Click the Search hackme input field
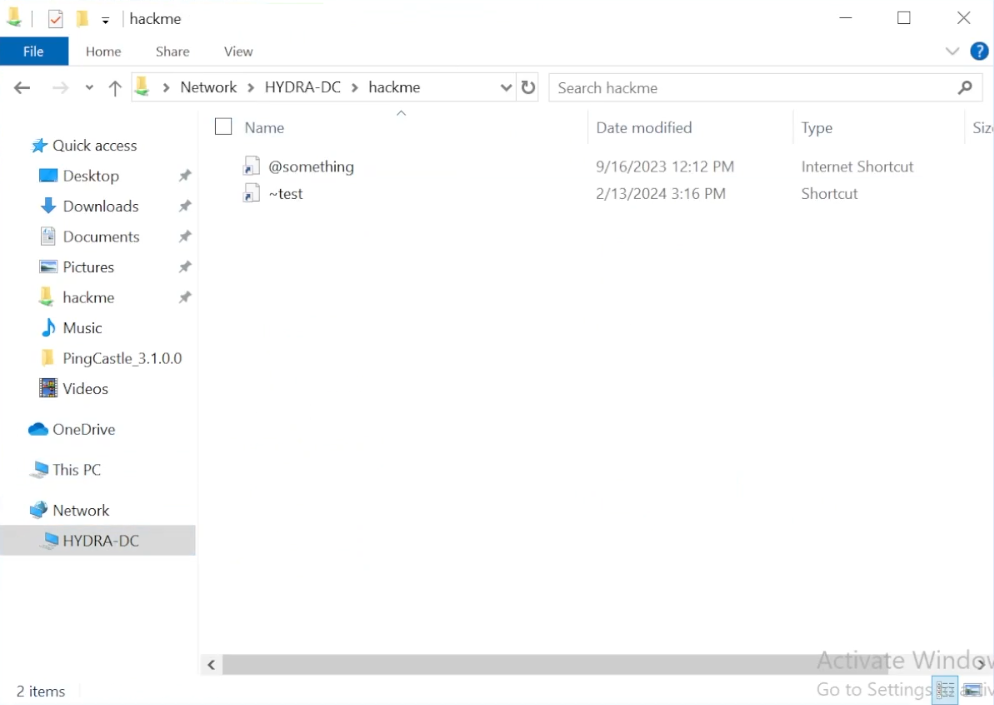 click(750, 88)
